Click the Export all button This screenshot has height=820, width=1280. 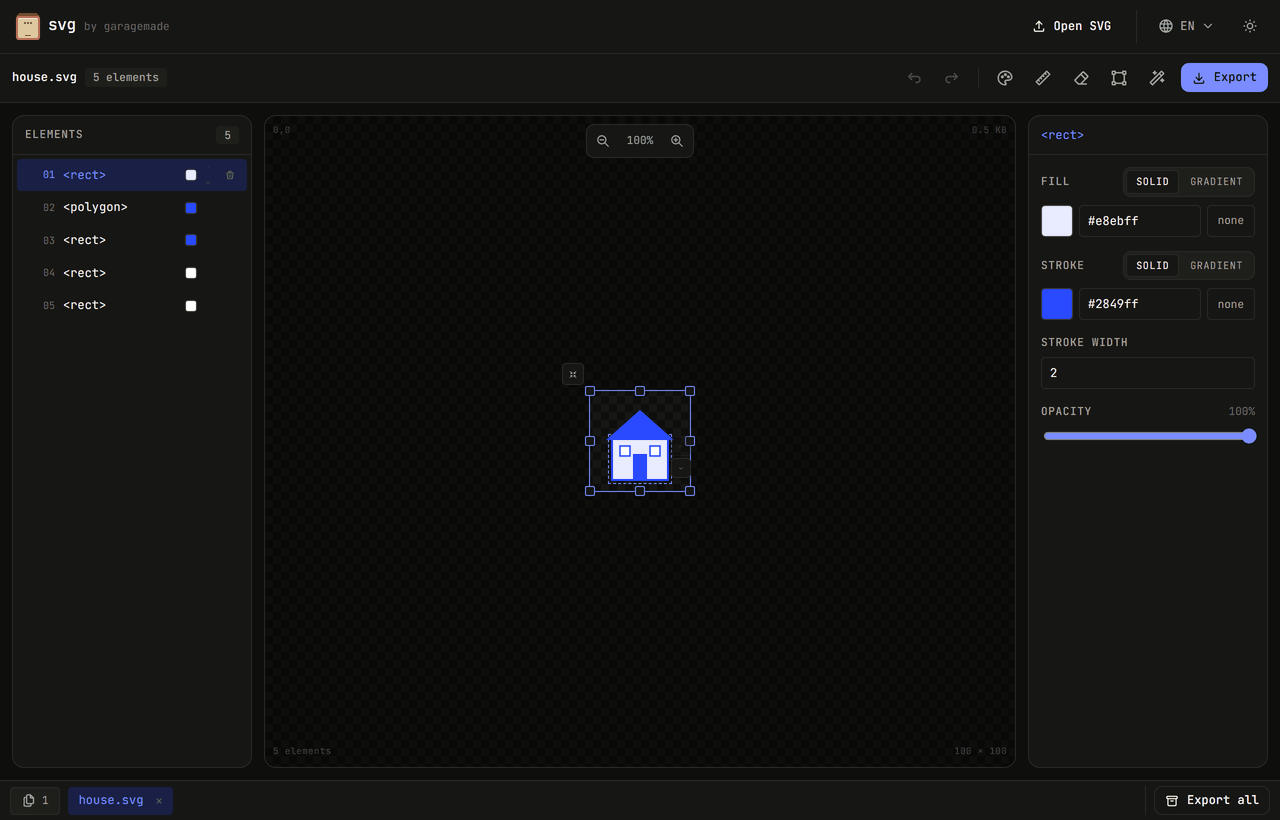pyautogui.click(x=1212, y=801)
